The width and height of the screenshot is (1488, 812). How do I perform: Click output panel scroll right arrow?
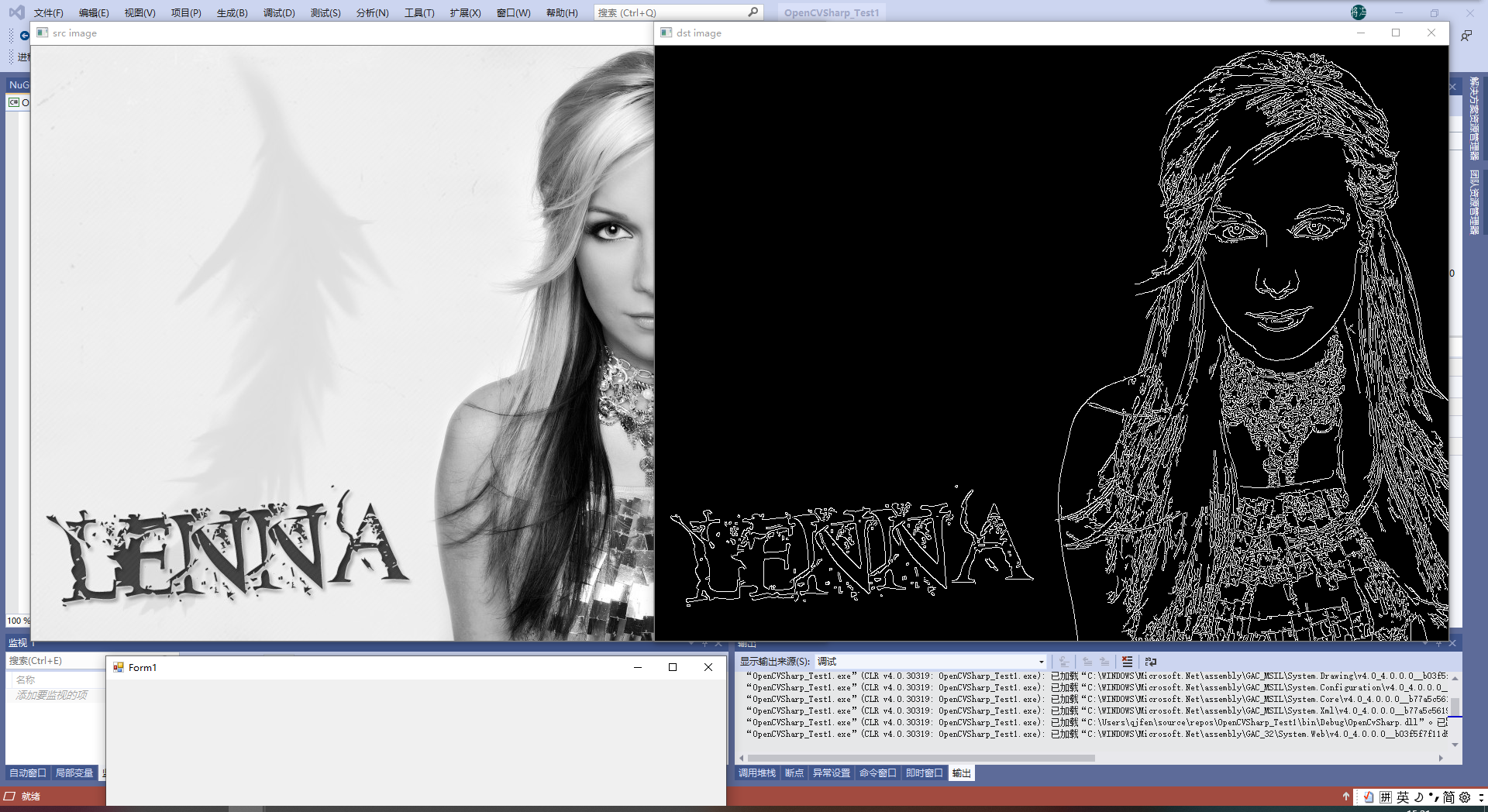[1441, 759]
